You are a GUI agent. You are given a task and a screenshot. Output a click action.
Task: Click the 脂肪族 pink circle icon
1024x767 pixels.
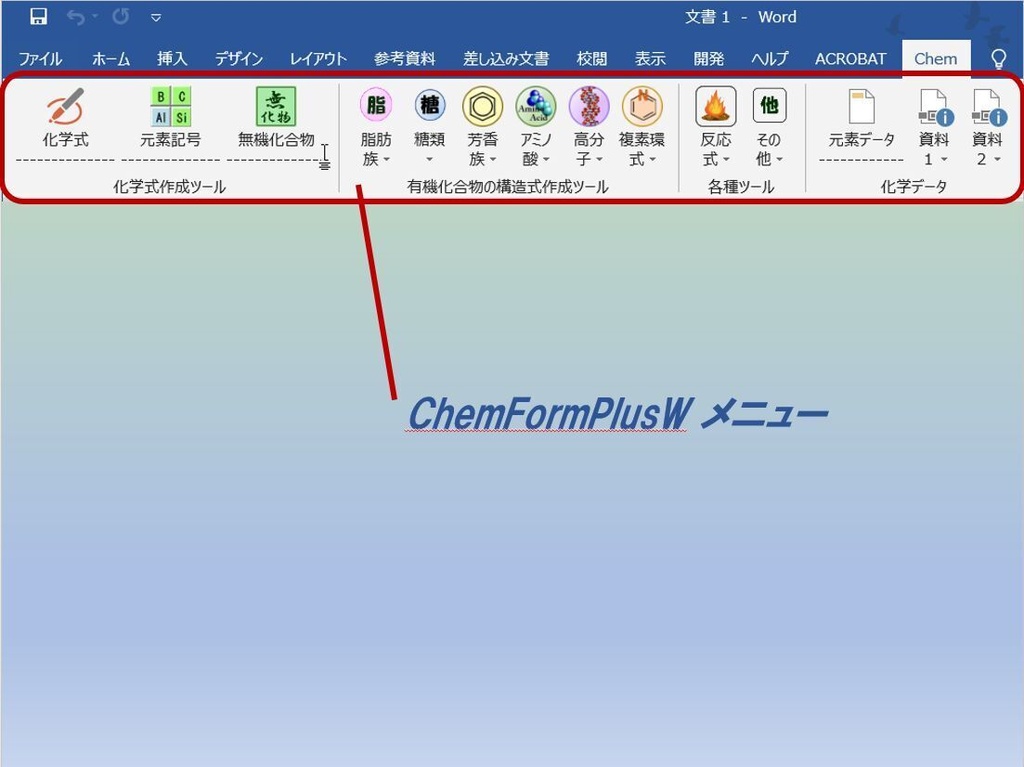click(376, 106)
